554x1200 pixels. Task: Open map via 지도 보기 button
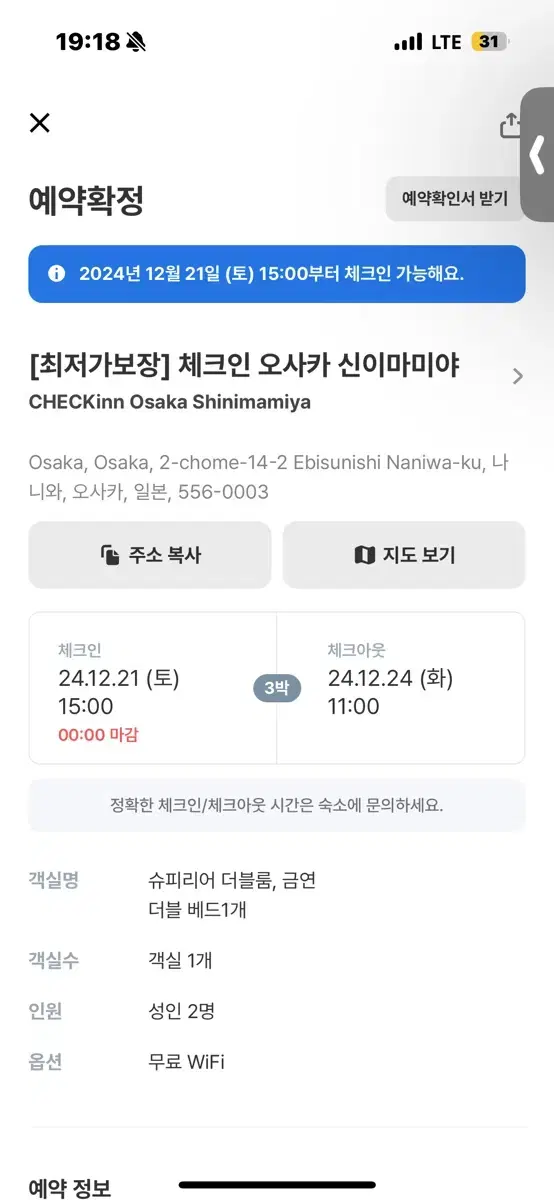pos(404,555)
